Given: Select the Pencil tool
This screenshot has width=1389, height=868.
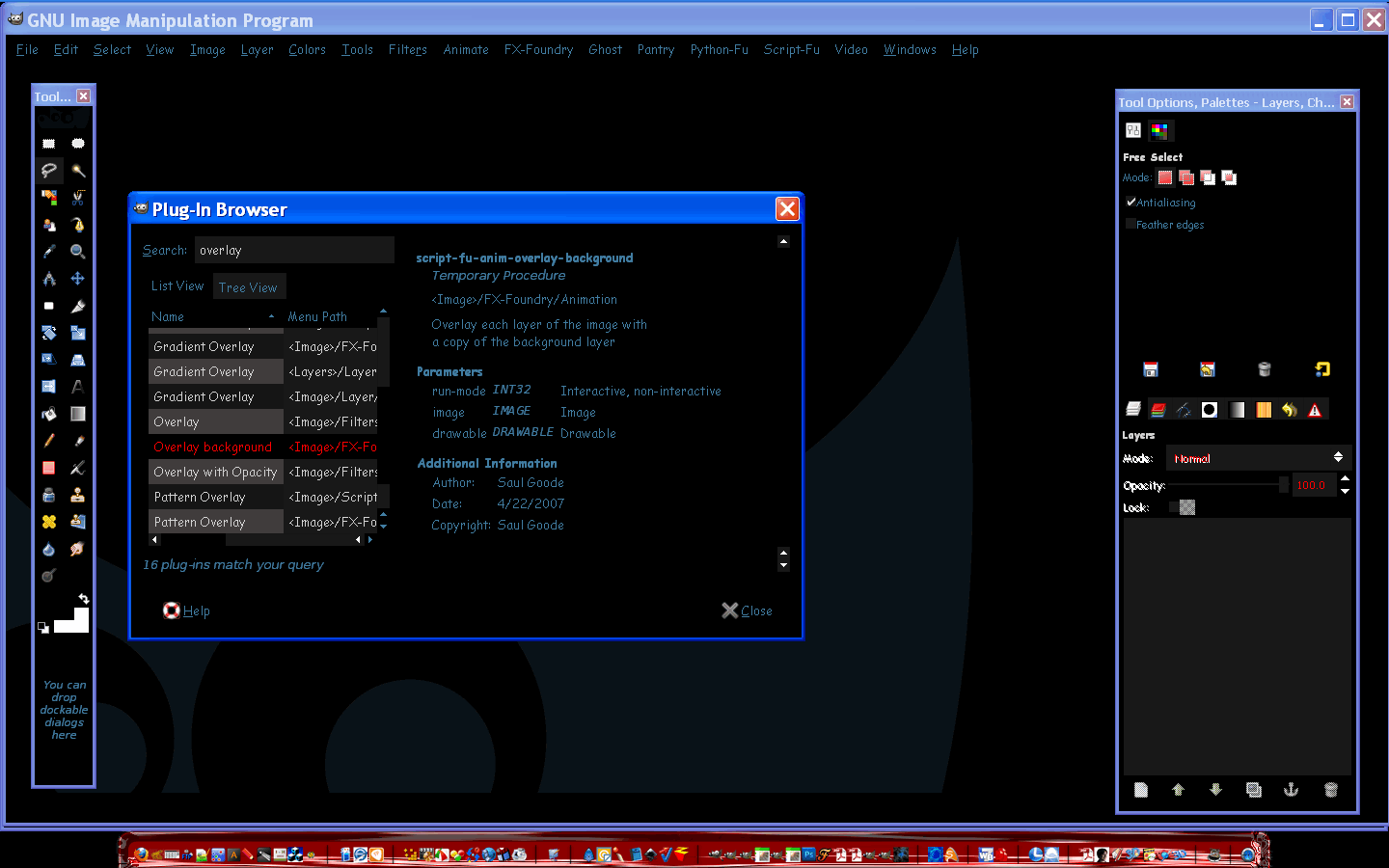Looking at the screenshot, I should click(x=49, y=441).
